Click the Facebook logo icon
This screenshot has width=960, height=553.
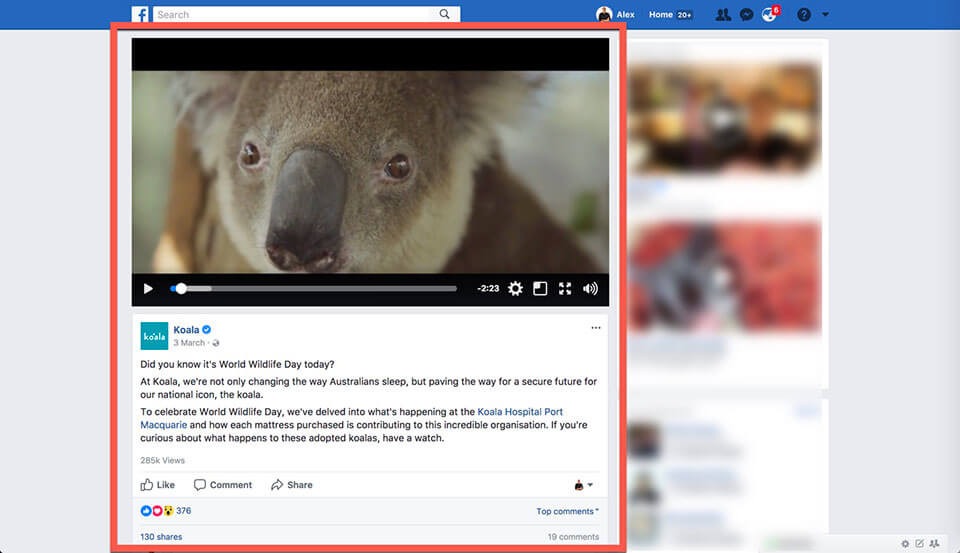coord(140,14)
